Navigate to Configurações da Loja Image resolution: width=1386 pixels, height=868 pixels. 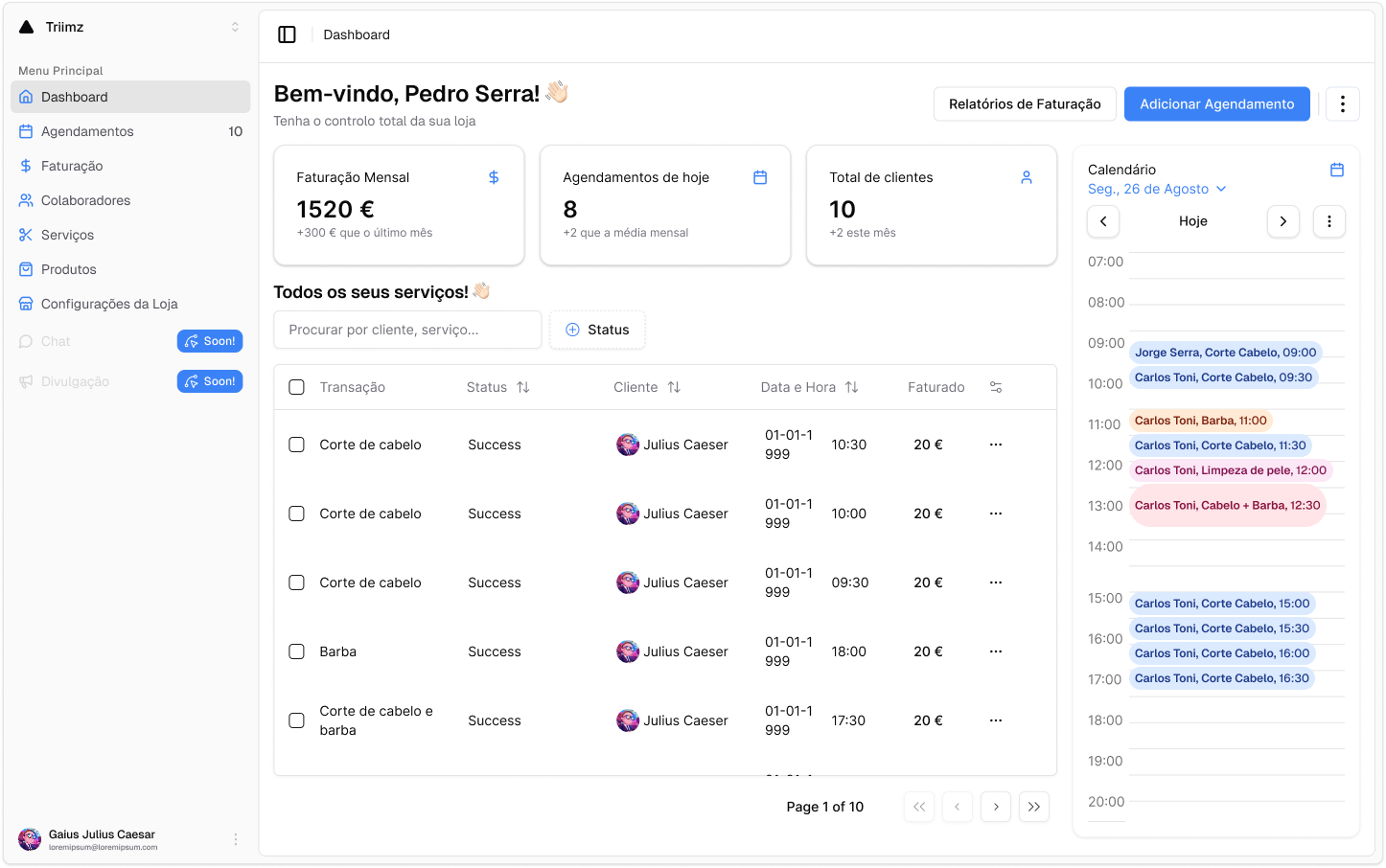[x=109, y=304]
